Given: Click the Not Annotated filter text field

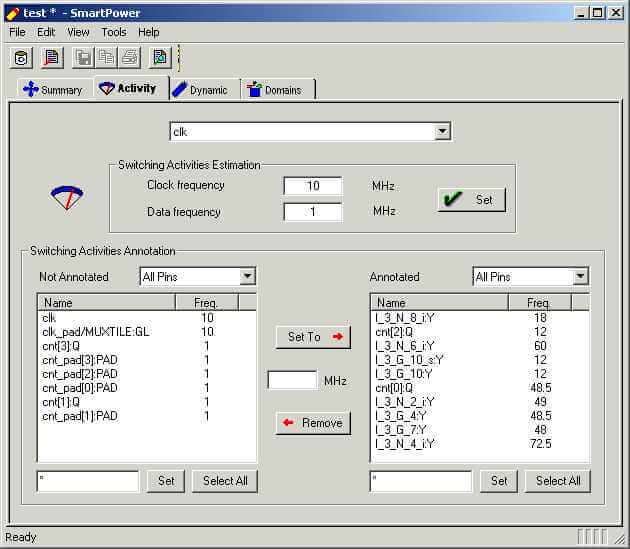Looking at the screenshot, I should (x=88, y=481).
